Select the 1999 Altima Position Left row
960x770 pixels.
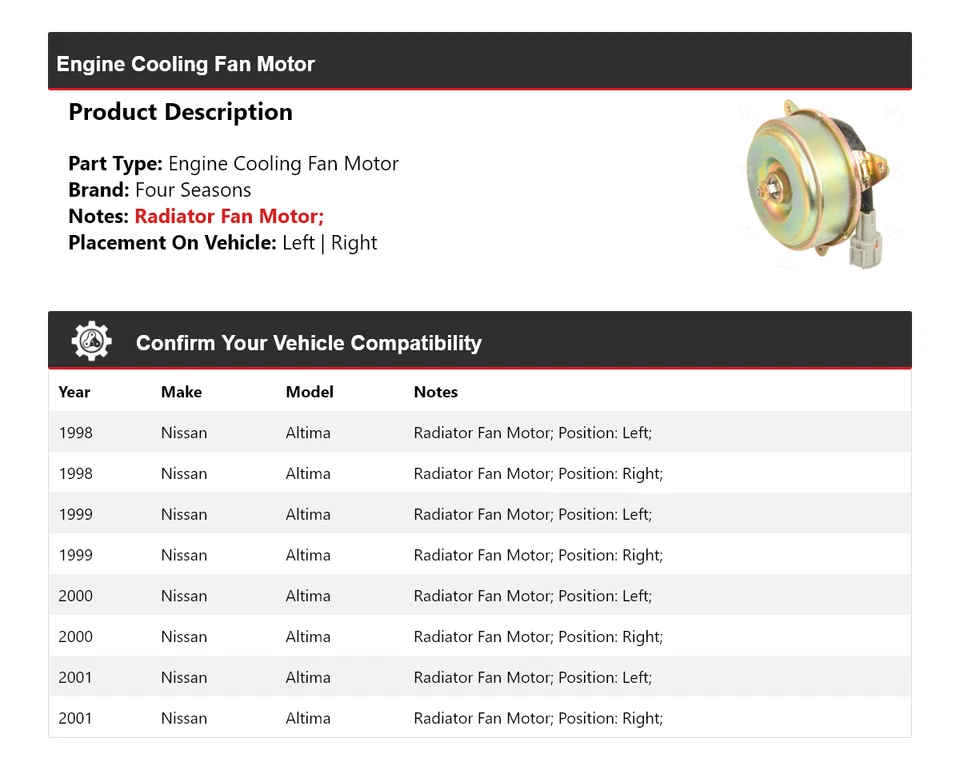coord(479,515)
